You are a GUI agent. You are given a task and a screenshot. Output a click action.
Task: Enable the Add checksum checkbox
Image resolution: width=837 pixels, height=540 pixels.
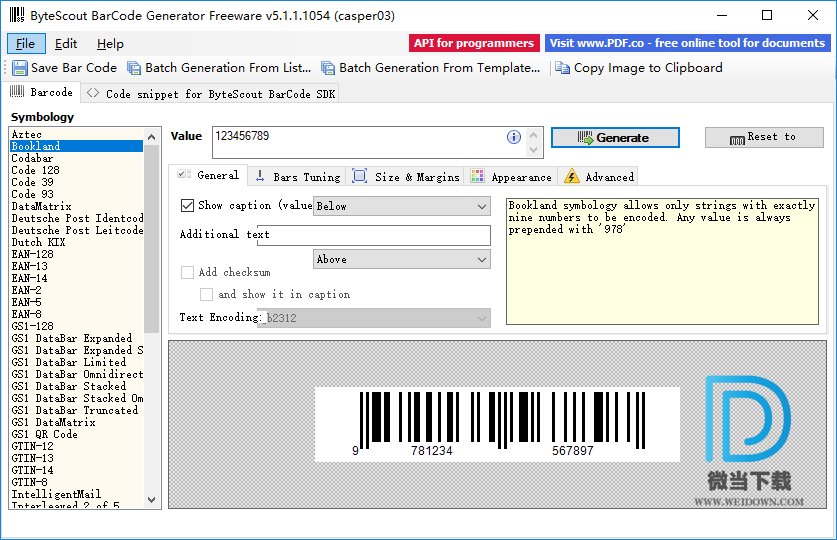click(187, 273)
